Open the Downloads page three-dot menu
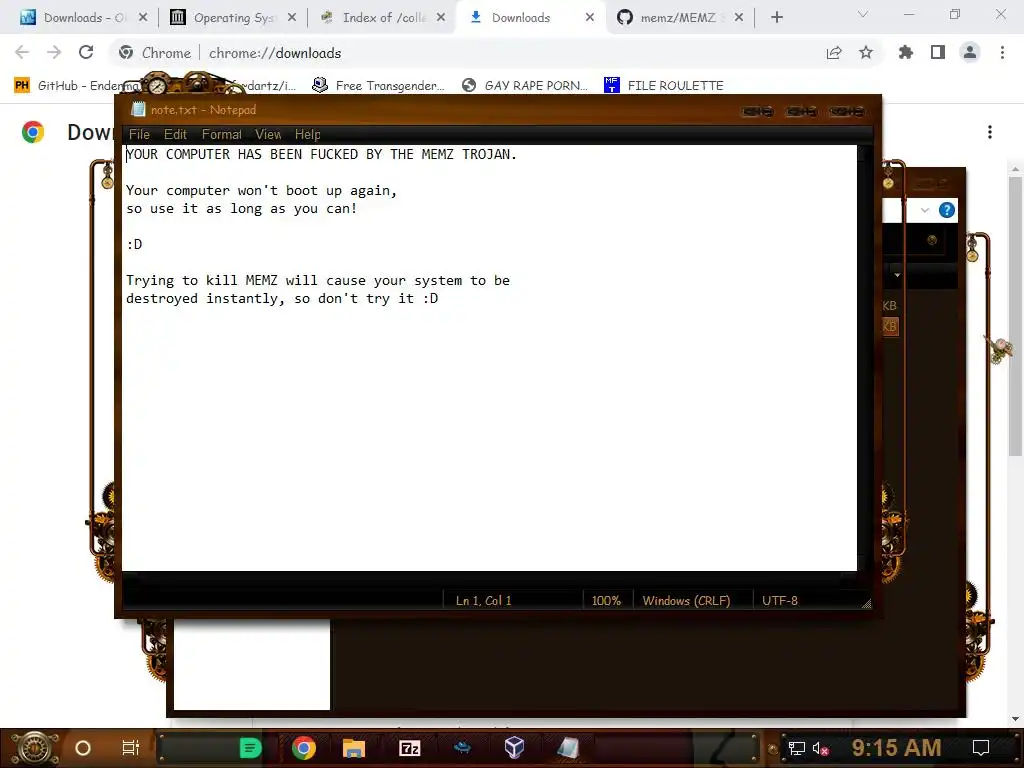Image resolution: width=1024 pixels, height=768 pixels. (990, 133)
